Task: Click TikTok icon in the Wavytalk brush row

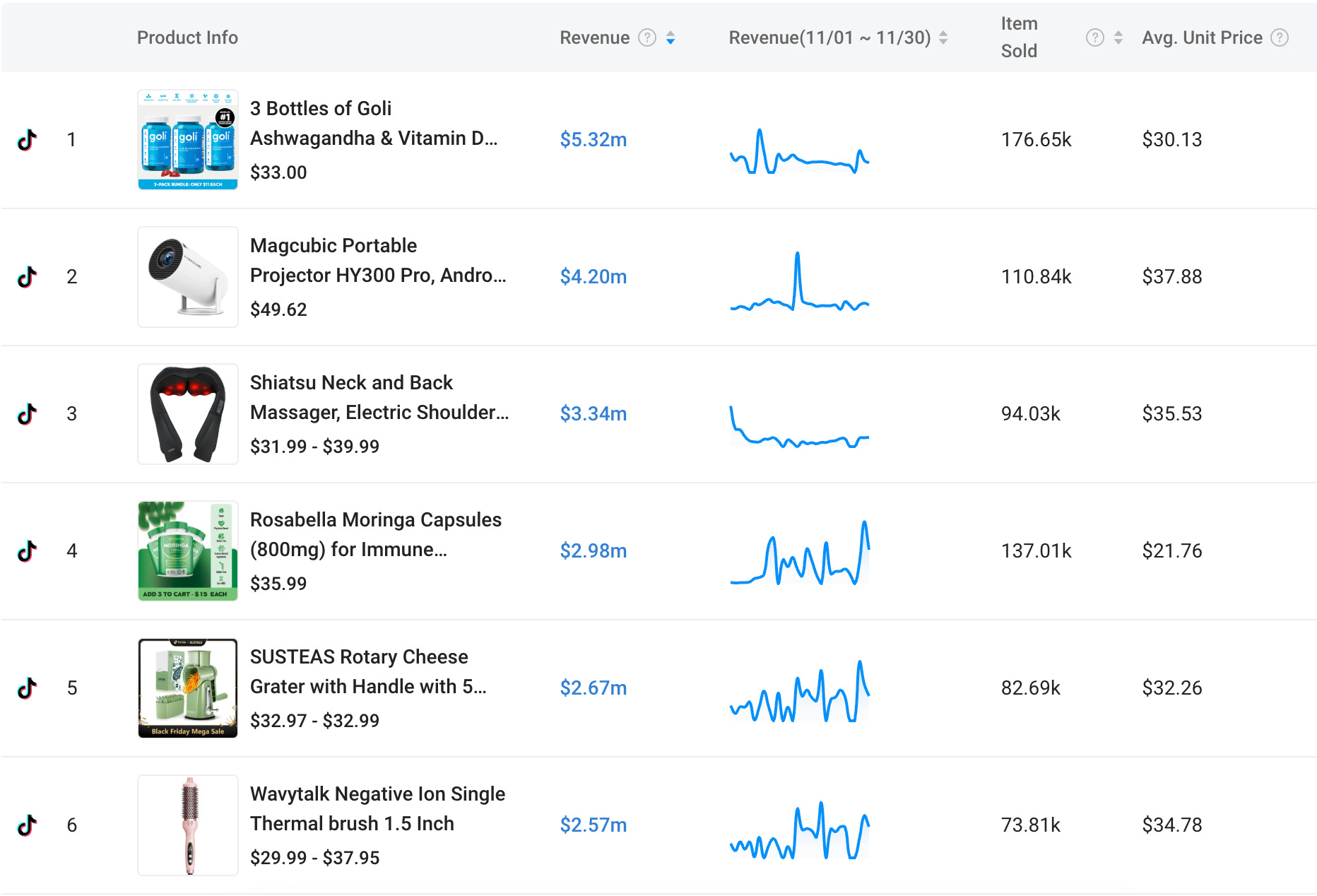Action: tap(27, 825)
